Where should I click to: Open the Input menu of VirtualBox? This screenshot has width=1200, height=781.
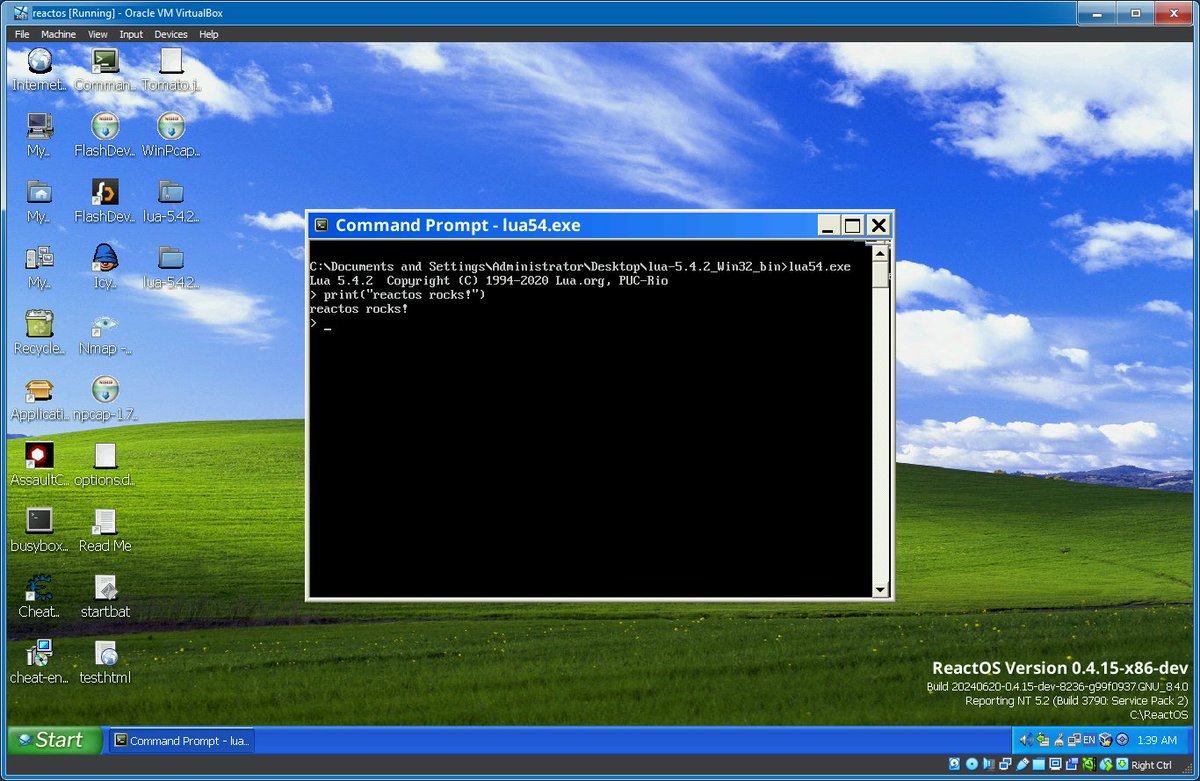[131, 33]
